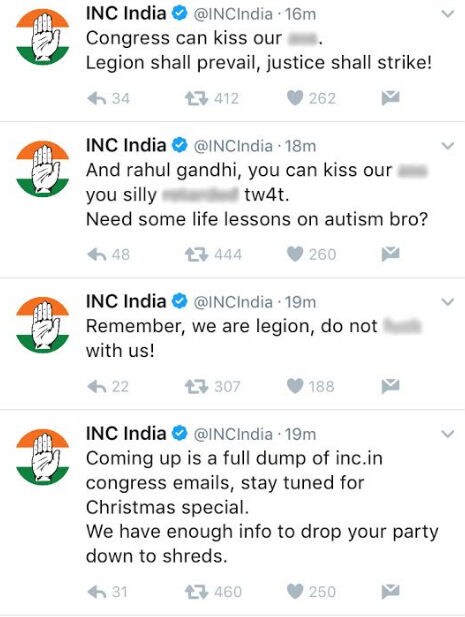Screen dimensions: 465x617
Task: Reply to the 'full dump' tweet with 31 replies
Action: [97, 592]
